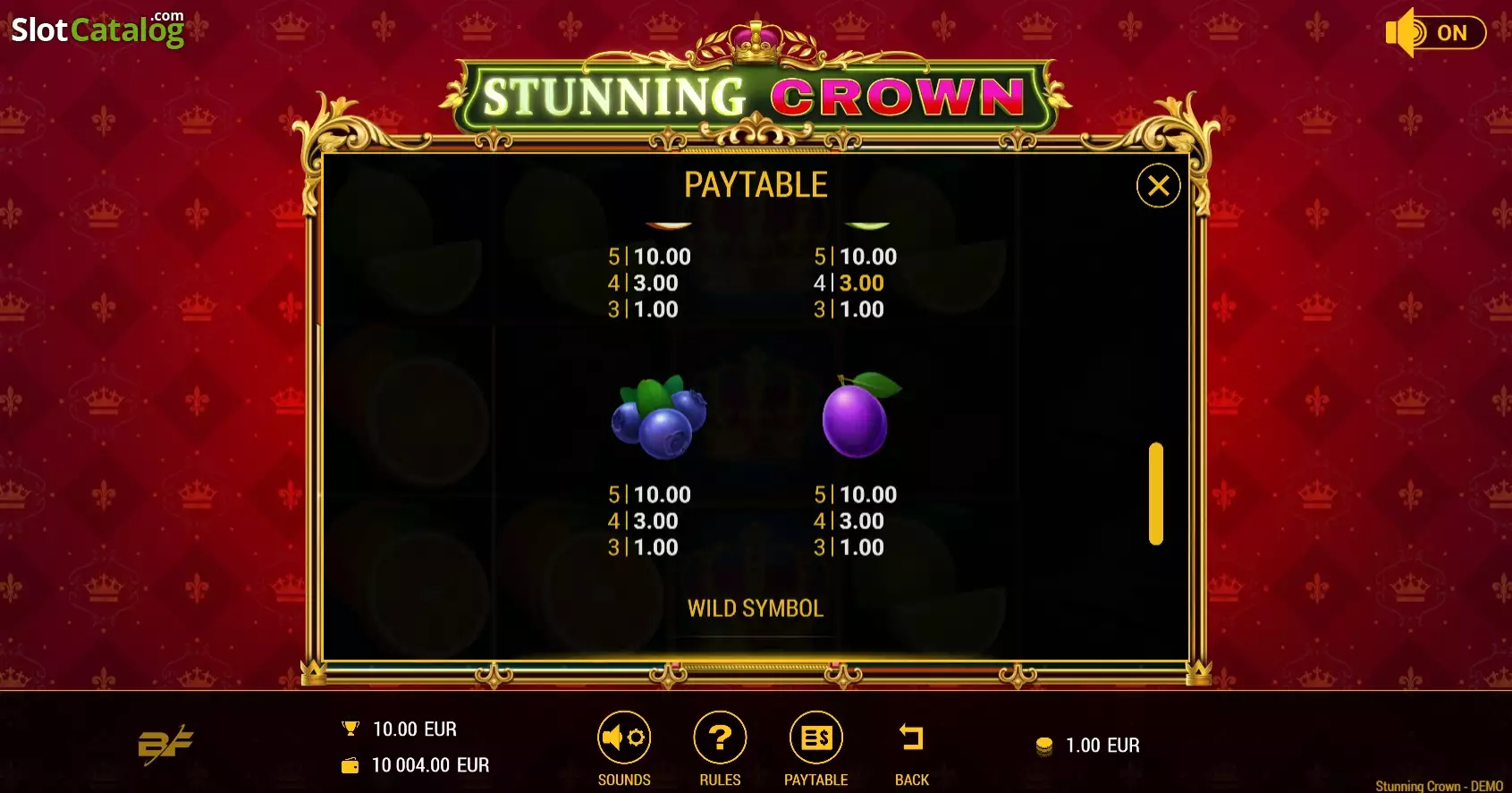Toggle the sound ON switch
The image size is (1512, 793).
[x=1435, y=33]
